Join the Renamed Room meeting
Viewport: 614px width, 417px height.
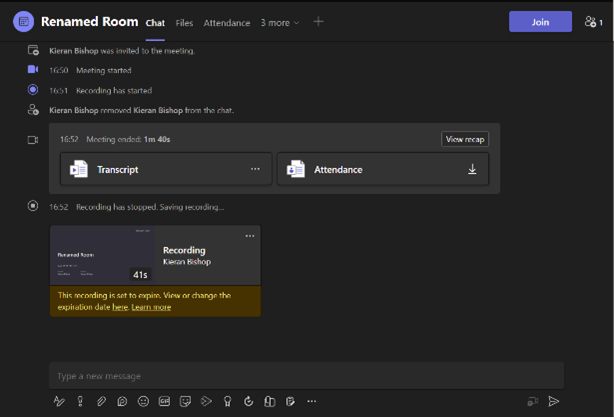[x=540, y=22]
